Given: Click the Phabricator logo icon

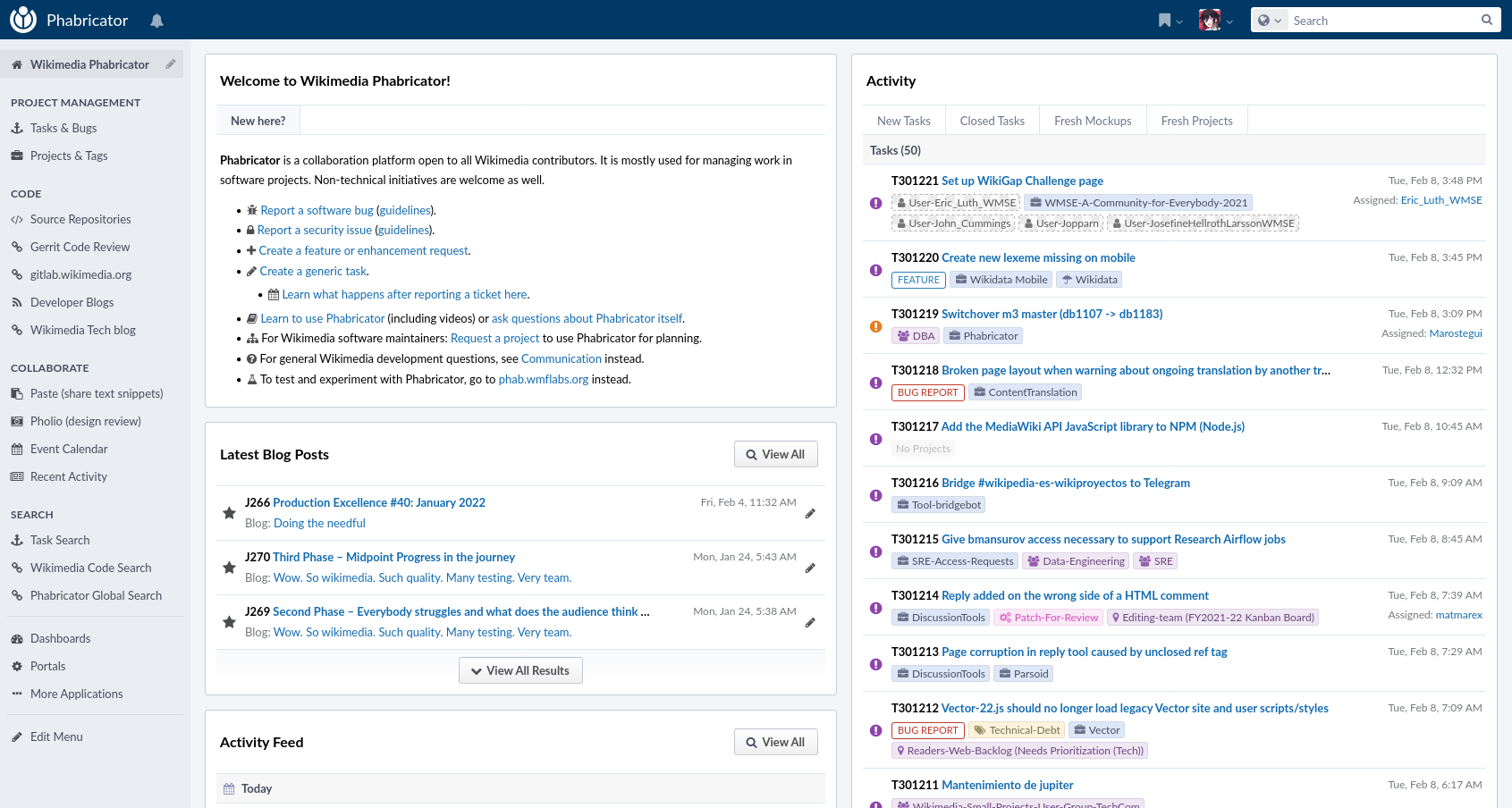Looking at the screenshot, I should 23,20.
